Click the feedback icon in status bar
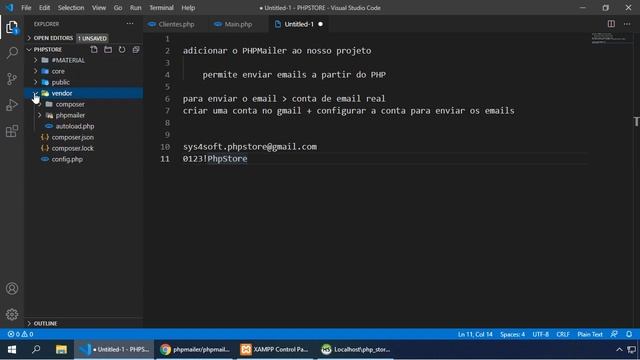 tap(614, 334)
